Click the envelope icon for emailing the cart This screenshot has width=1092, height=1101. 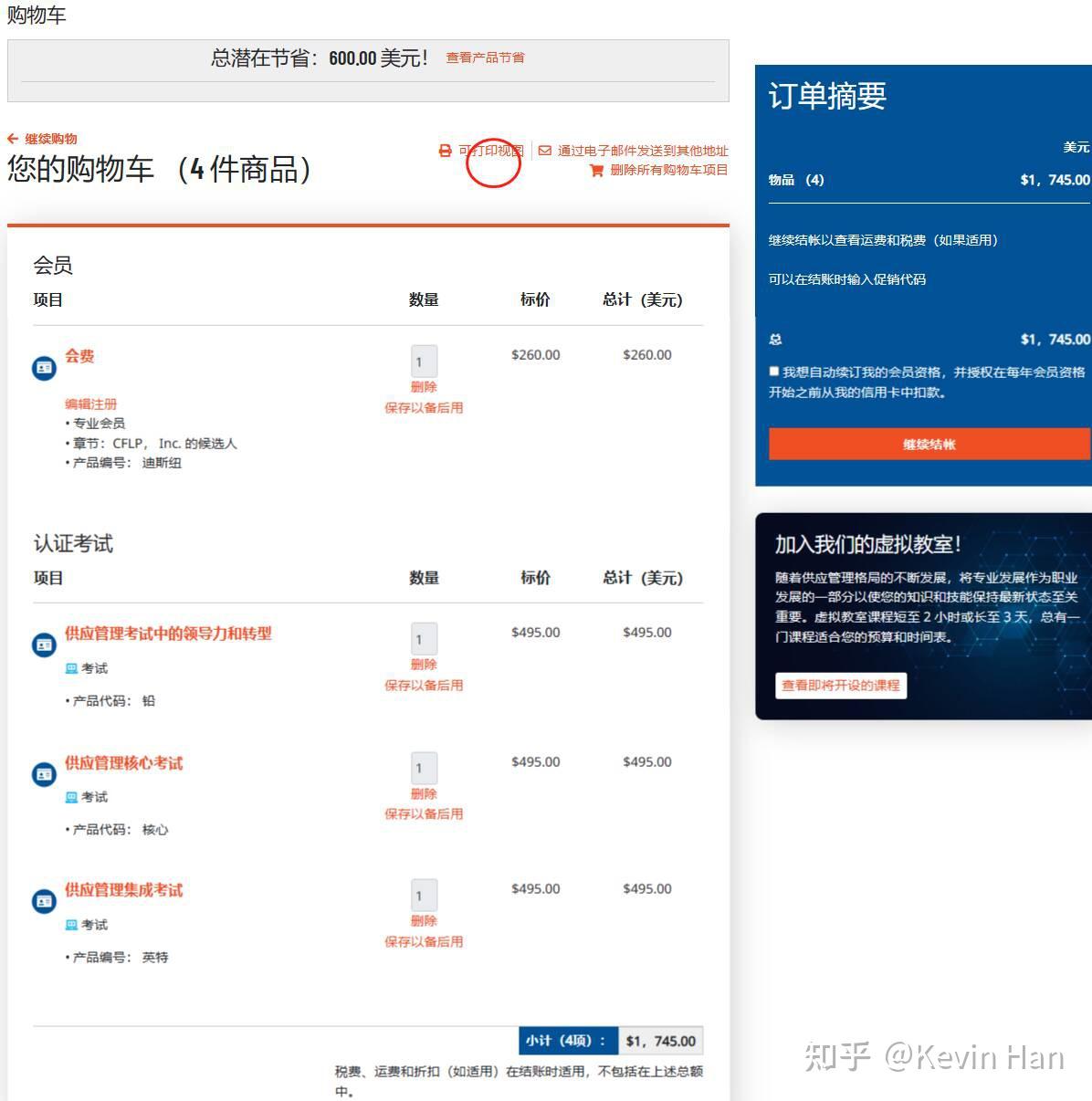tap(545, 151)
